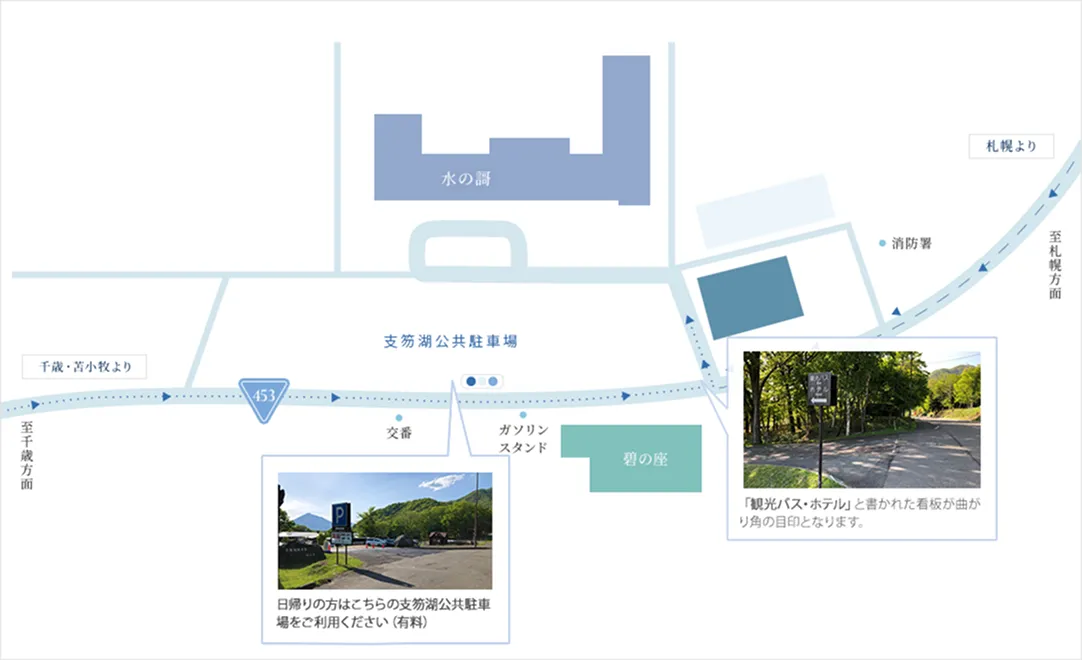Click the blue dot above ガソリンスタンド
Image resolution: width=1082 pixels, height=660 pixels.
(523, 415)
